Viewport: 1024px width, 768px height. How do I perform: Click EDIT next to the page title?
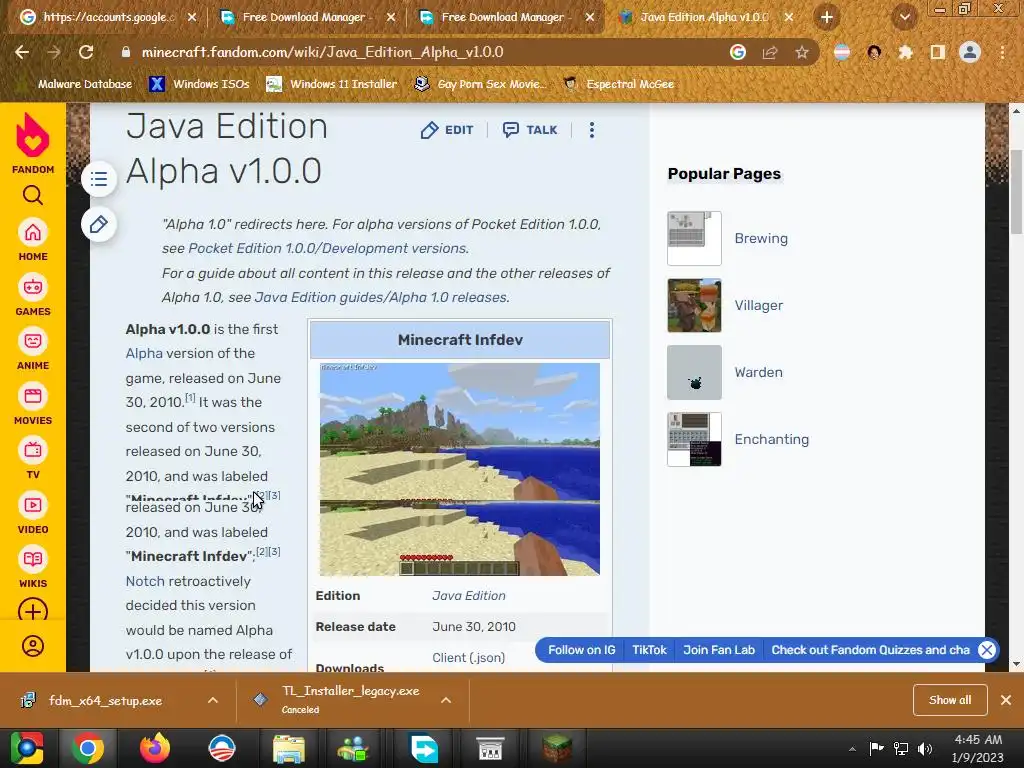pos(447,130)
